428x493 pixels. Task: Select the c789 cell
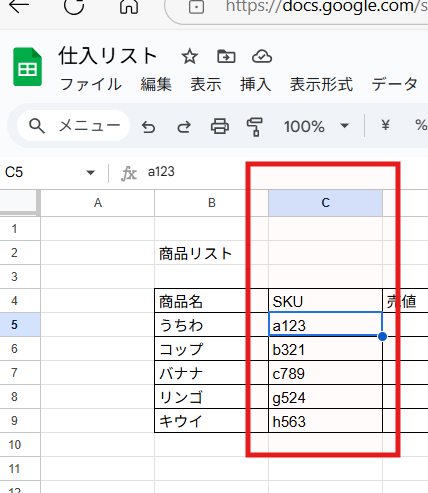(x=325, y=373)
